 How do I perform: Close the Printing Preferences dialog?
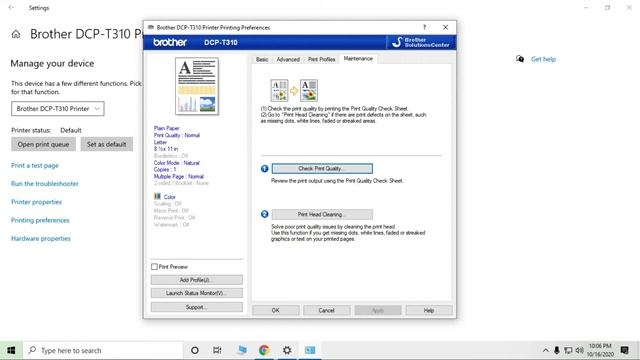(445, 27)
